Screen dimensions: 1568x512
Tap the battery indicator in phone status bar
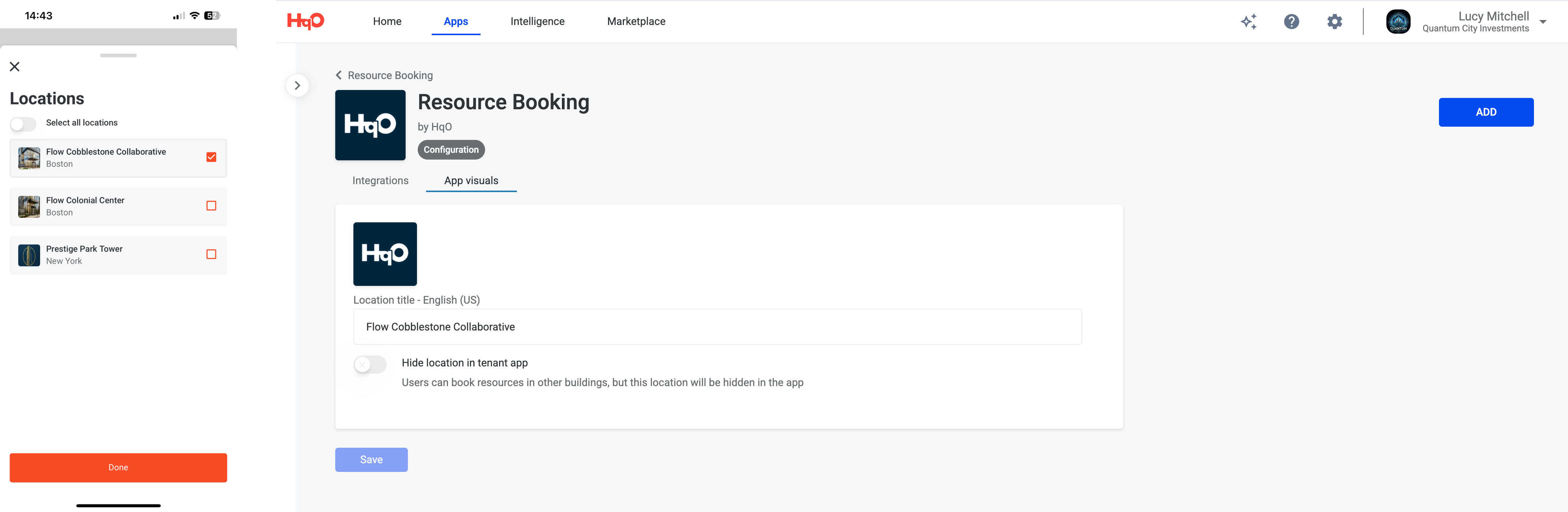tap(212, 16)
